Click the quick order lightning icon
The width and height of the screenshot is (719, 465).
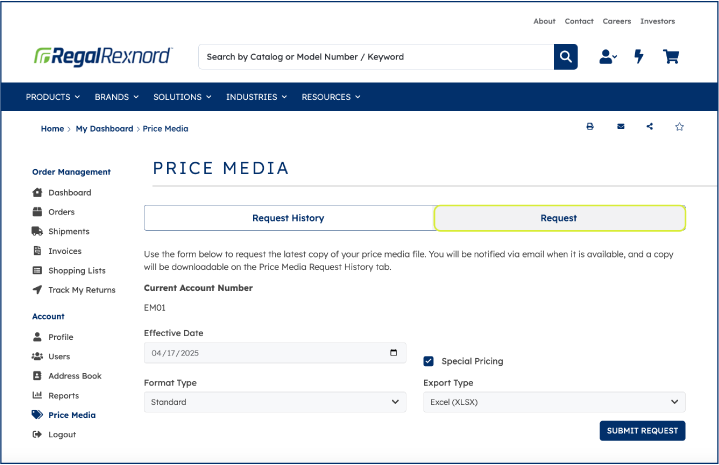(639, 56)
